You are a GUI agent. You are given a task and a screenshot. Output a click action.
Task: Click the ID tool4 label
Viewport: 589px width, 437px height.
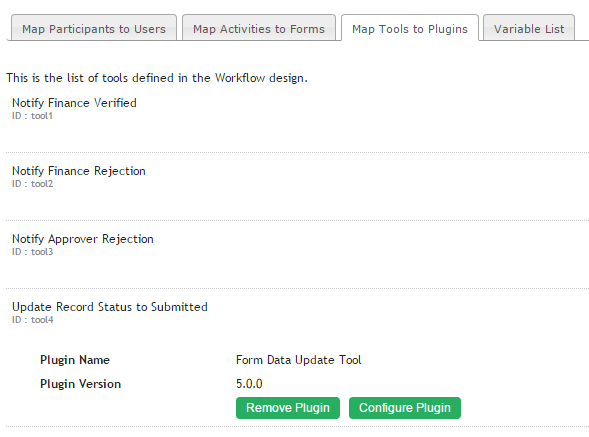tap(33, 320)
